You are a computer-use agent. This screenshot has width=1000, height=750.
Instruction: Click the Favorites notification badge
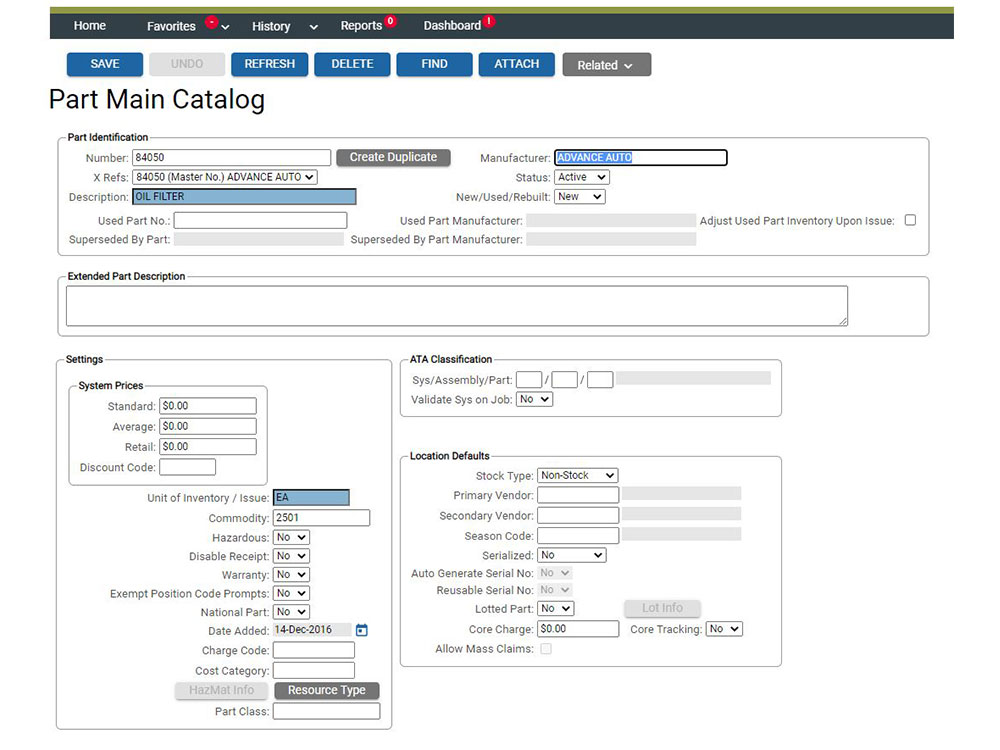tap(211, 21)
